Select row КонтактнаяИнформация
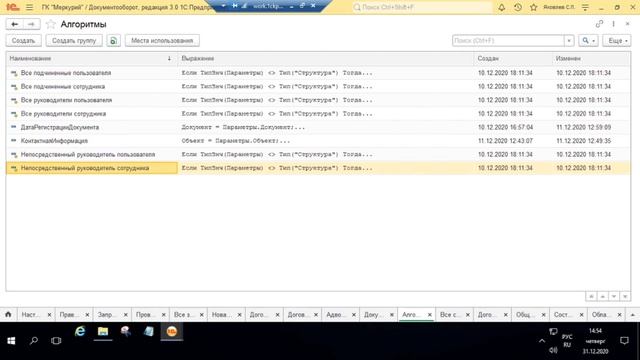The width and height of the screenshot is (640, 360). 318,141
